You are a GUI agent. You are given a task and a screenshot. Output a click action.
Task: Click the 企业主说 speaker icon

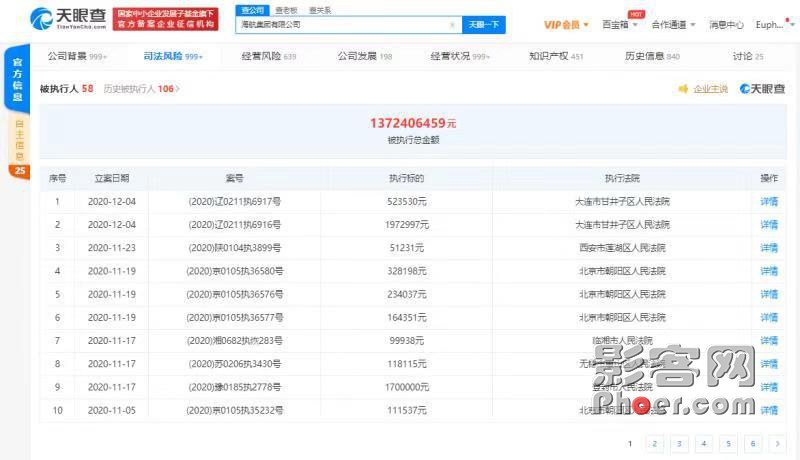point(683,89)
